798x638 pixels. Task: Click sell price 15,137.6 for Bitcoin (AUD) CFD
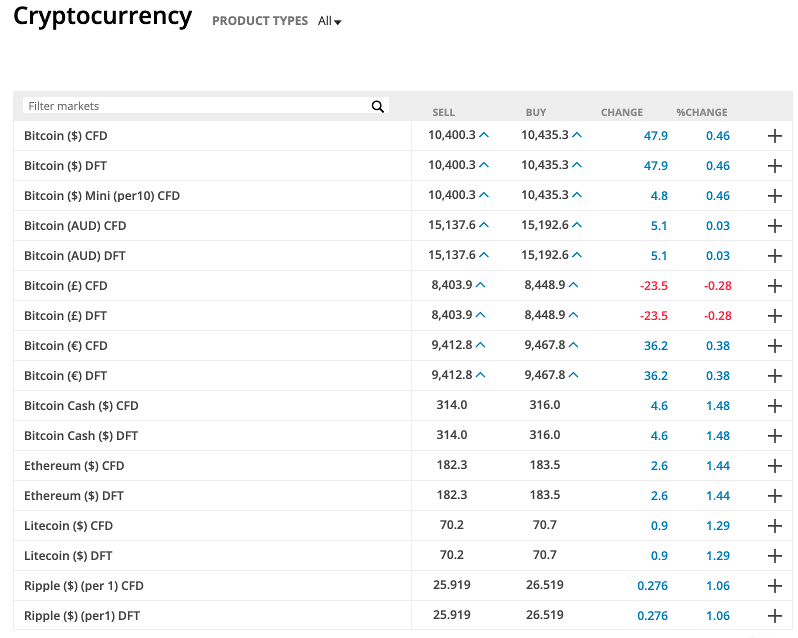(452, 225)
